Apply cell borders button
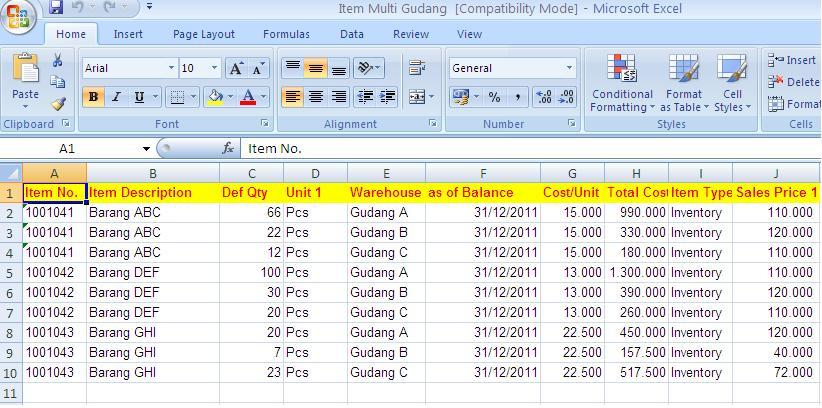822x408 pixels. coord(178,97)
